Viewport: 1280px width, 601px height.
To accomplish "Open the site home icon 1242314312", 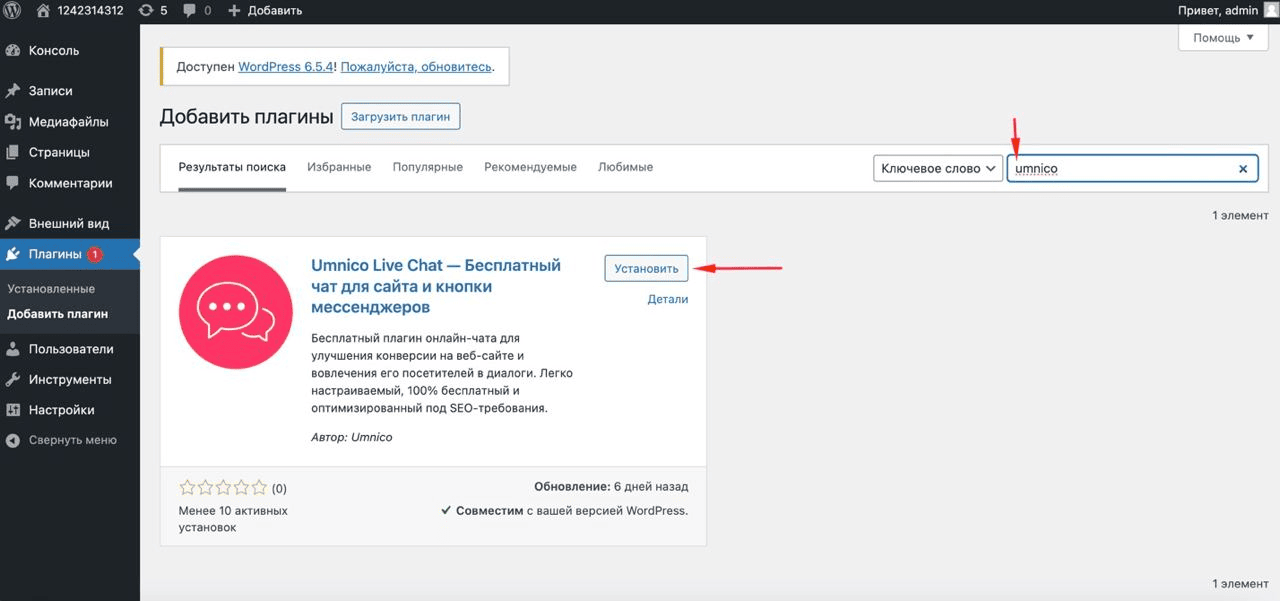I will pyautogui.click(x=43, y=10).
